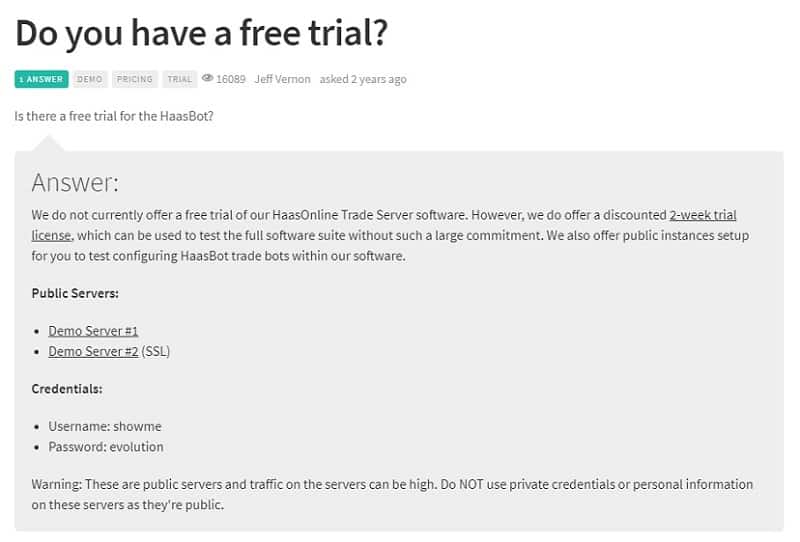Click the views eye icon

(207, 78)
